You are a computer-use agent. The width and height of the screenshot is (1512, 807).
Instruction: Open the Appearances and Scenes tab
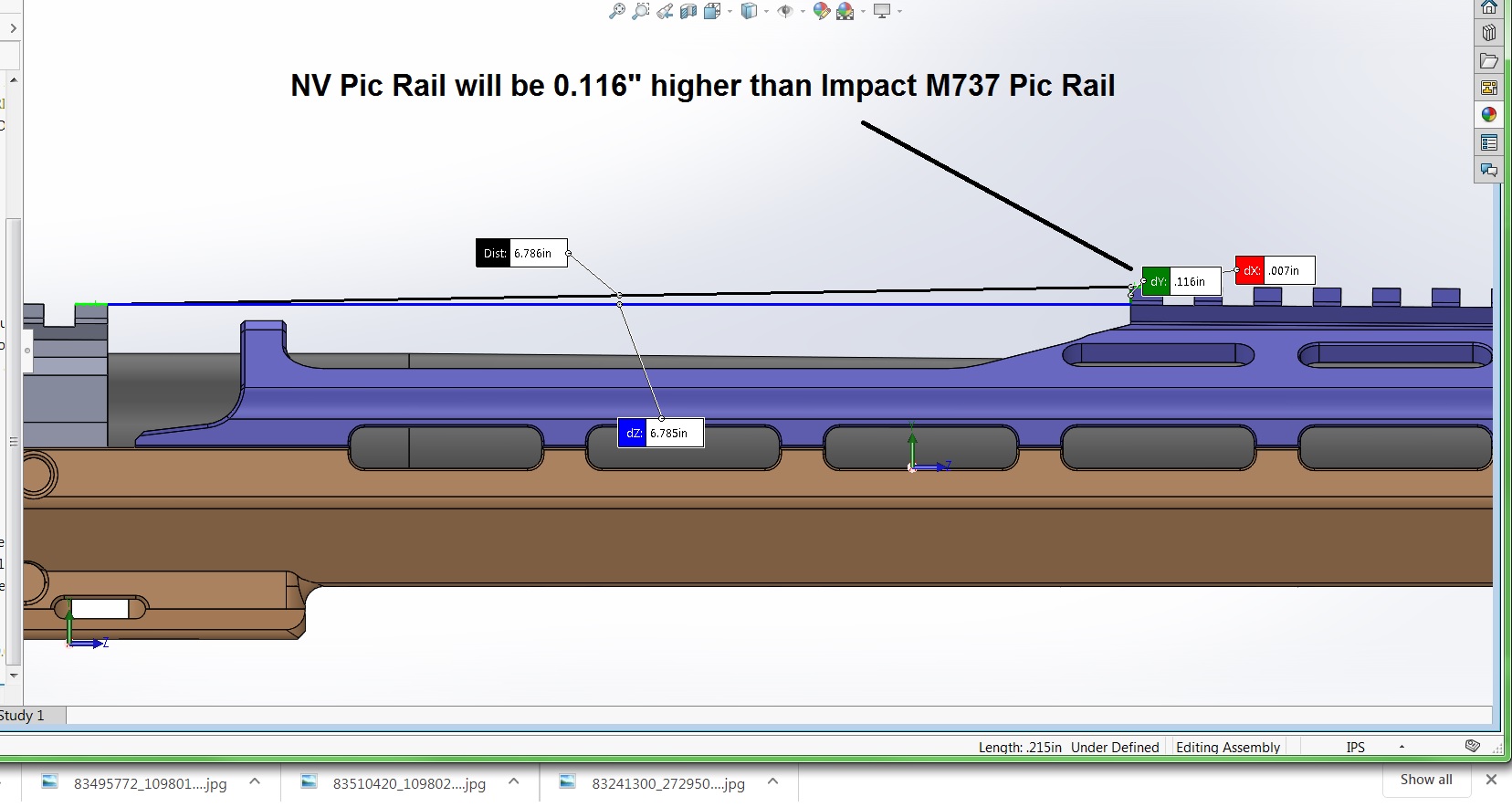(x=1489, y=115)
